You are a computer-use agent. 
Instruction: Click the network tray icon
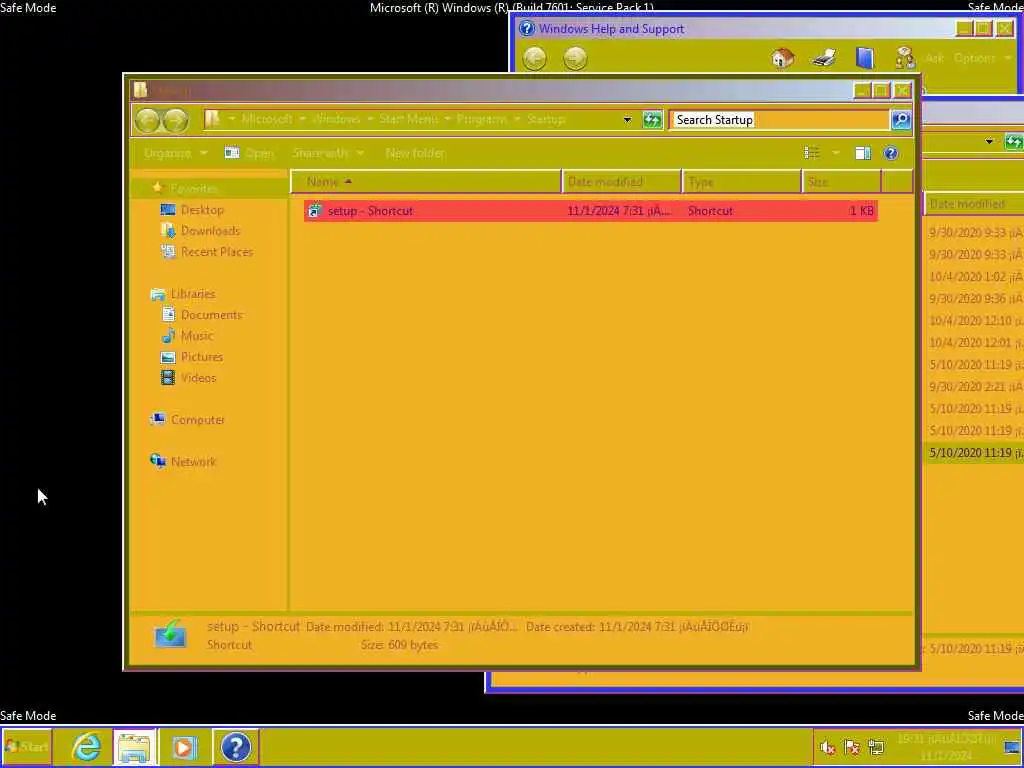tap(876, 747)
